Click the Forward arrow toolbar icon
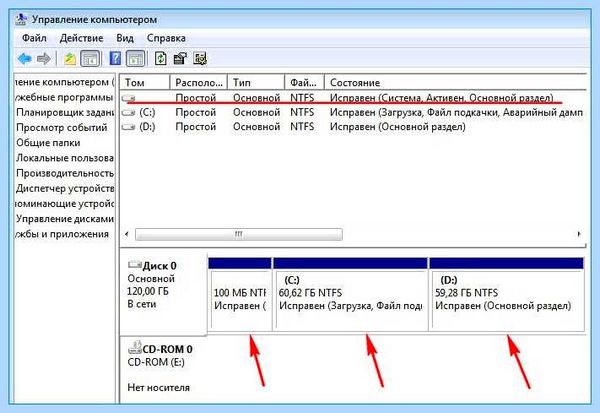 point(44,59)
